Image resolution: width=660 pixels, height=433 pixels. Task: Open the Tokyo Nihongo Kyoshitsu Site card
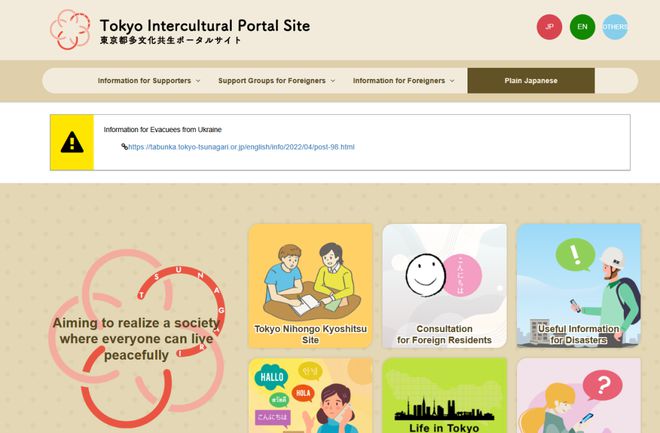(311, 286)
